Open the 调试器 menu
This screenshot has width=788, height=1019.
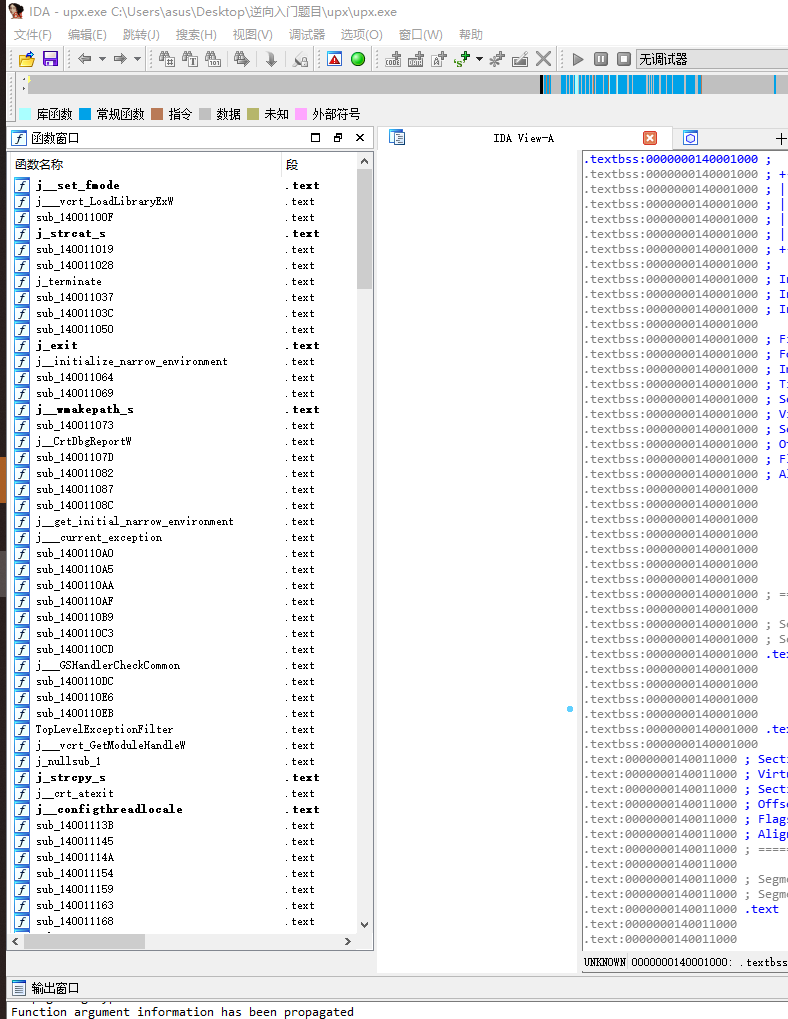pos(307,34)
